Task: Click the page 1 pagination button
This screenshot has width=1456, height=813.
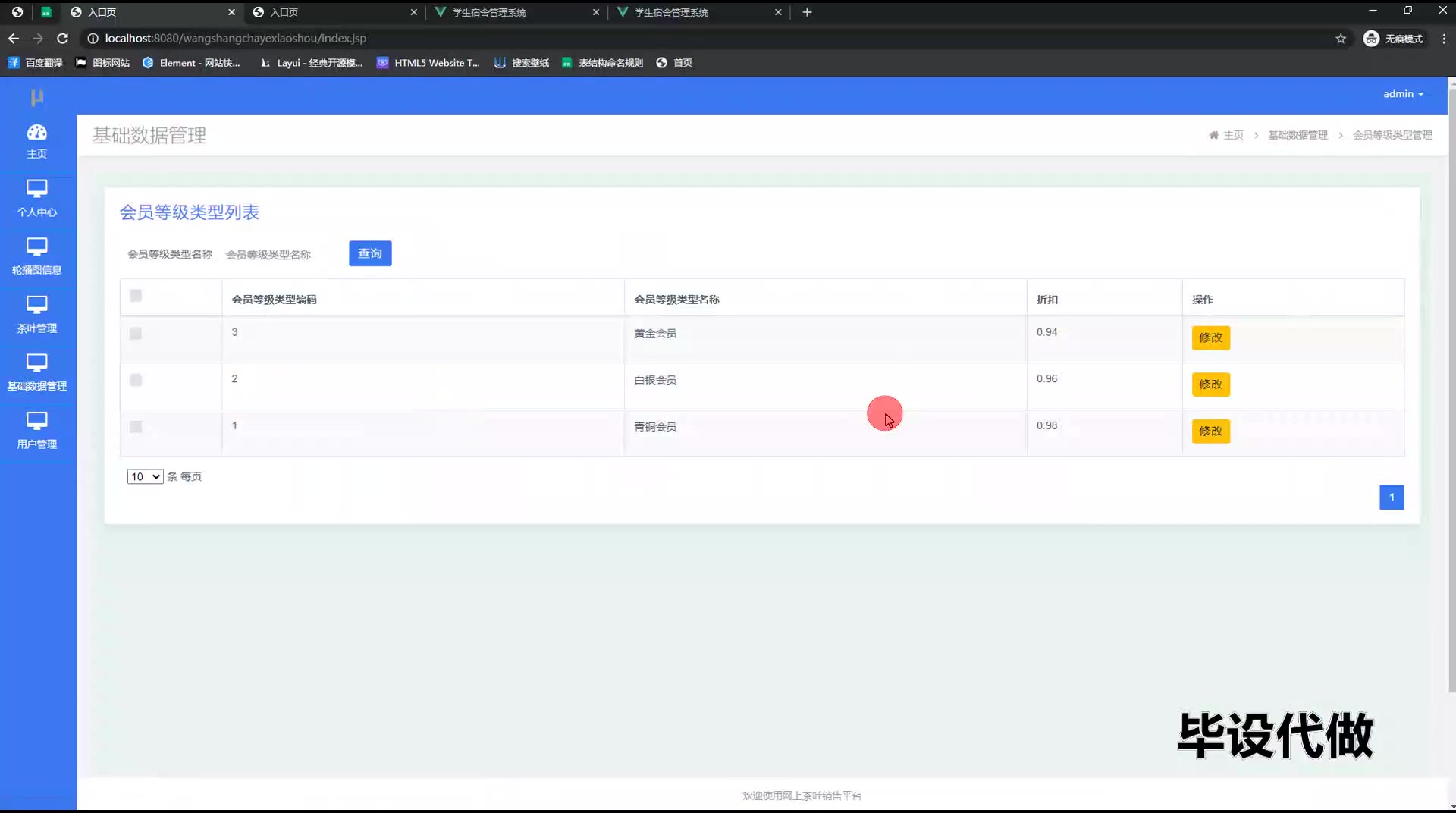Action: (x=1391, y=498)
